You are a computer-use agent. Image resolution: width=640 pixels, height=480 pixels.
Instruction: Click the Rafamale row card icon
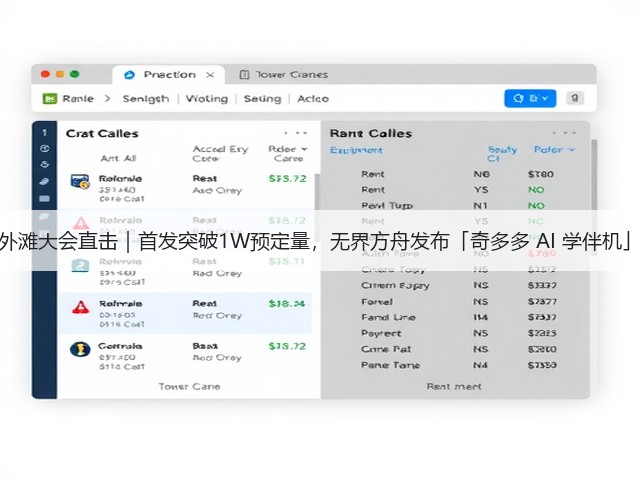(x=80, y=182)
